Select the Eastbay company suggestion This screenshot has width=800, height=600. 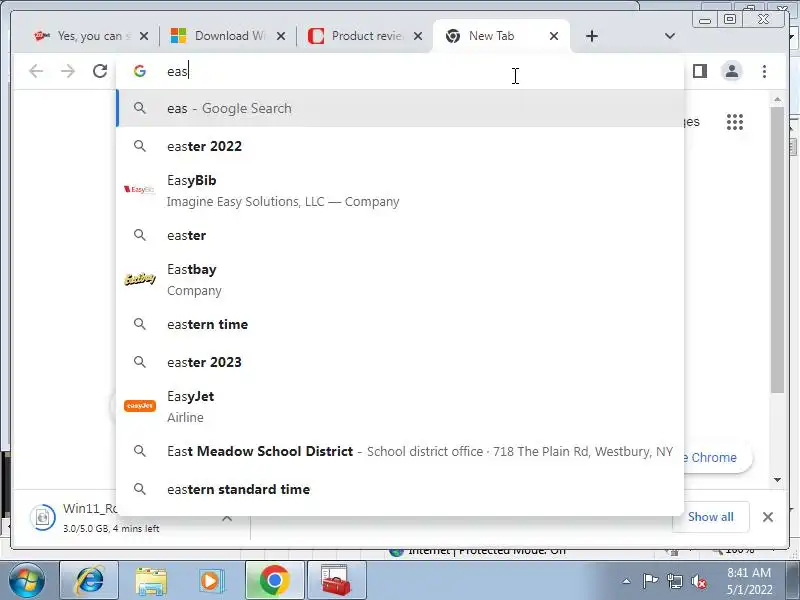tap(401, 280)
